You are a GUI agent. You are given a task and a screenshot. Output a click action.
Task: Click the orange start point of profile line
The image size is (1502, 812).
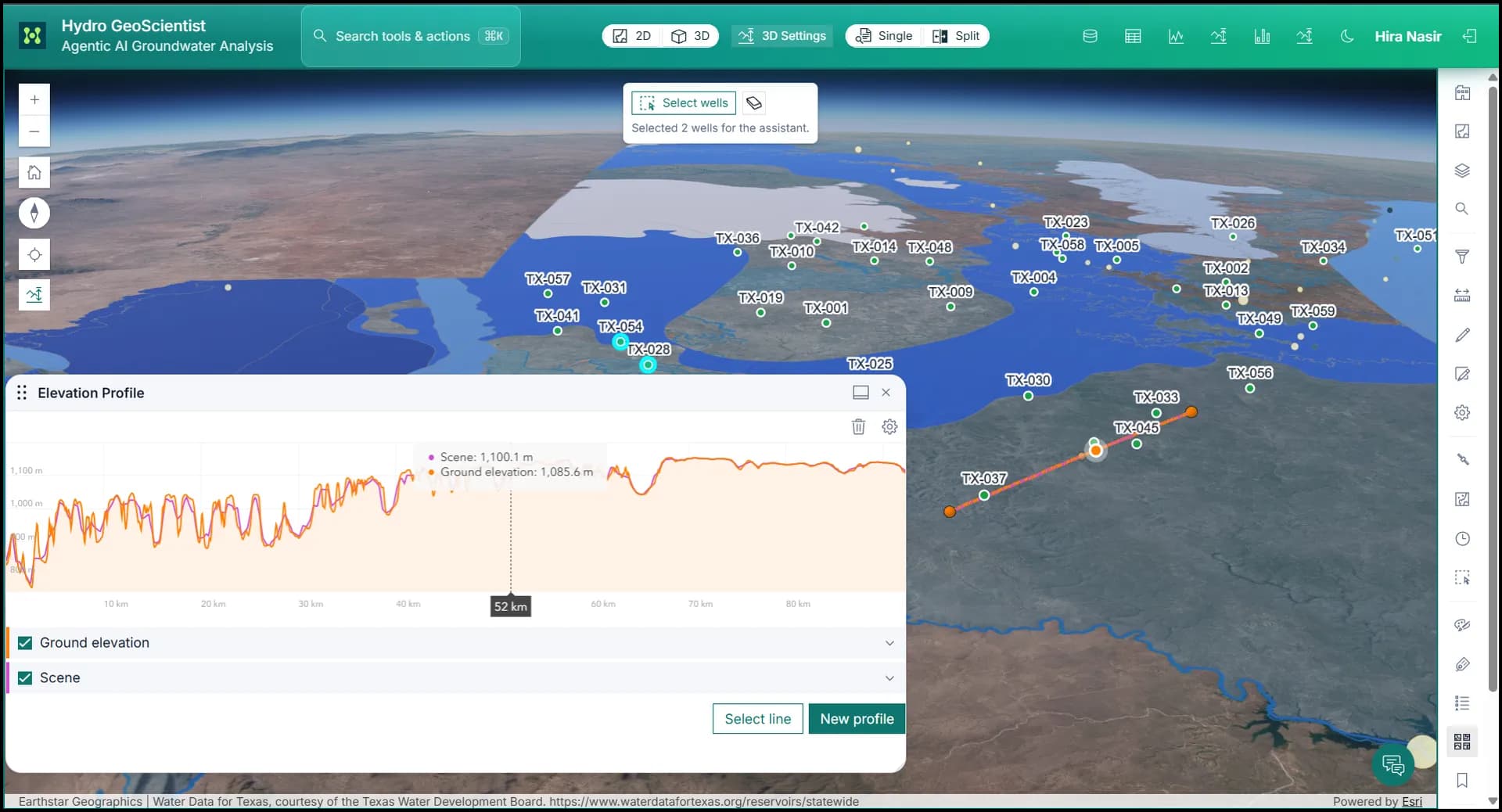click(x=950, y=512)
